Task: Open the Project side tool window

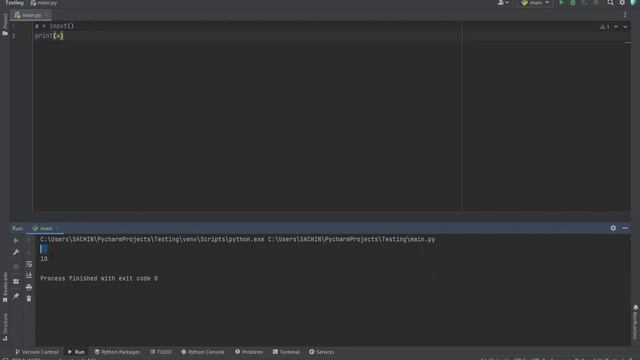Action: 5,24
